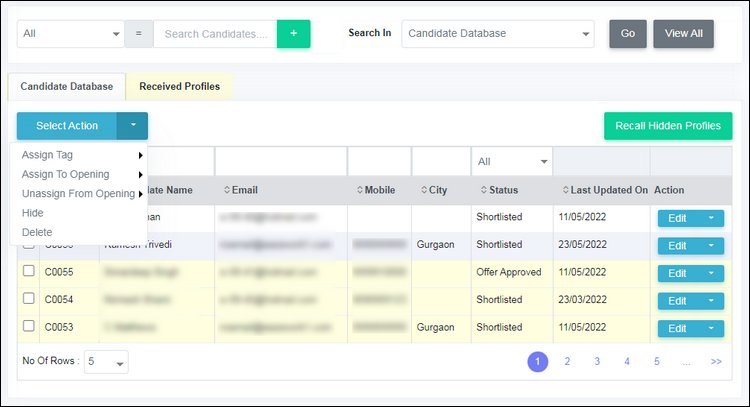This screenshot has width=750, height=407.
Task: Tick the checkbox for candidate C0055
Action: click(29, 271)
